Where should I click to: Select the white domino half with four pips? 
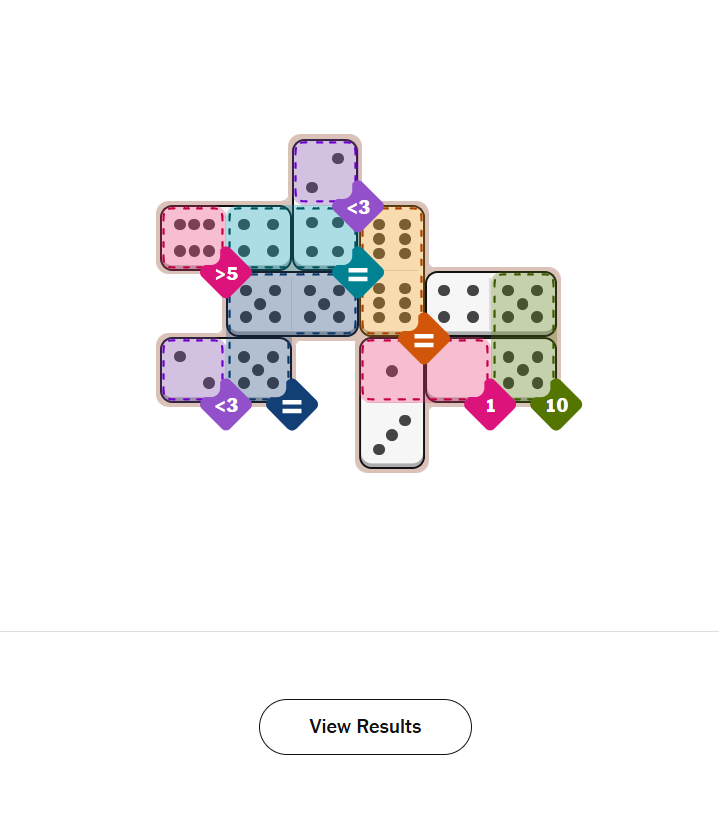pos(458,303)
